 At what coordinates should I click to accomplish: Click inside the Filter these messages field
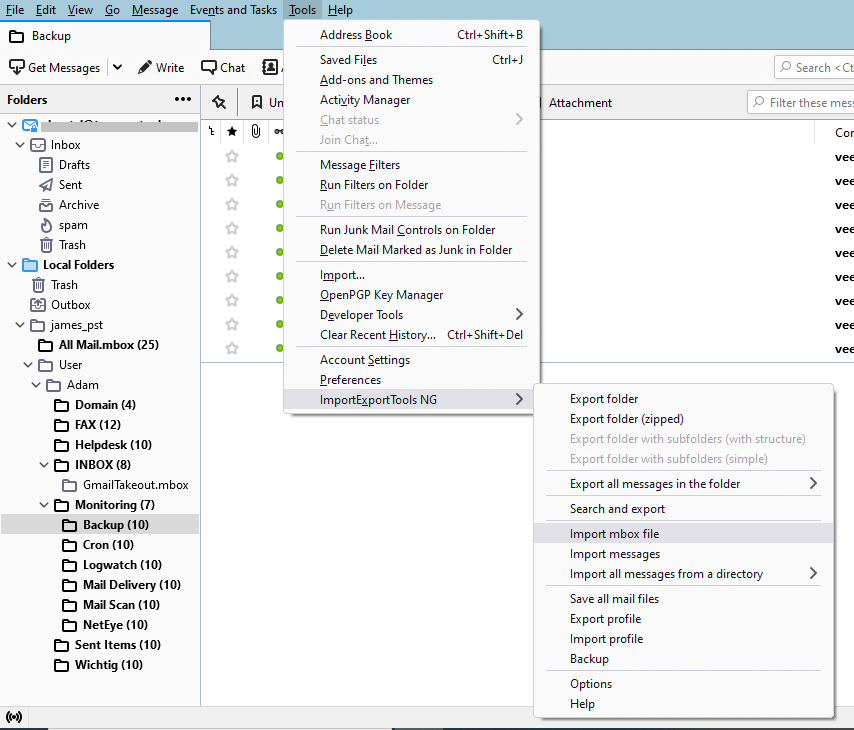coord(810,102)
